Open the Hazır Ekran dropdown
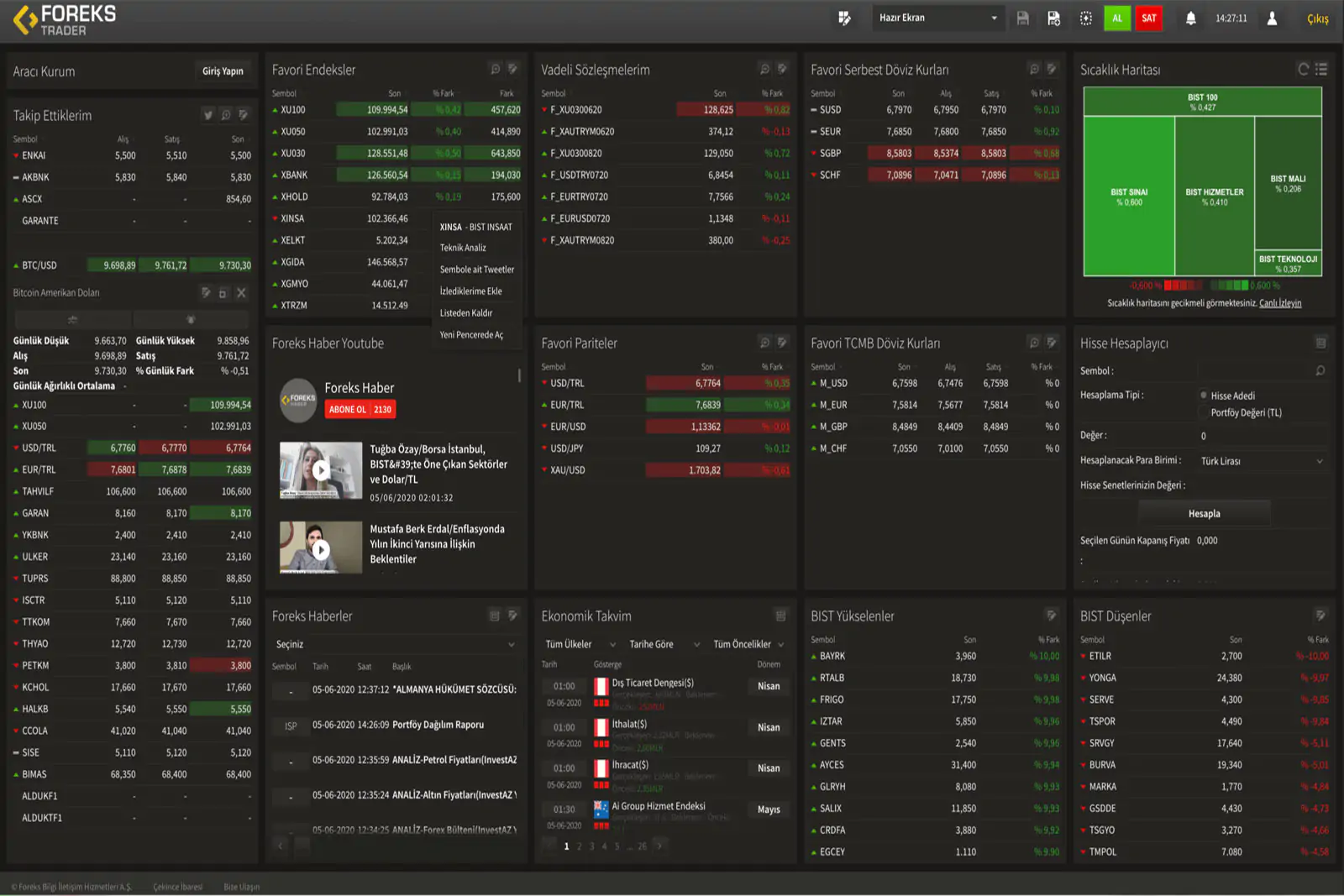 click(937, 18)
